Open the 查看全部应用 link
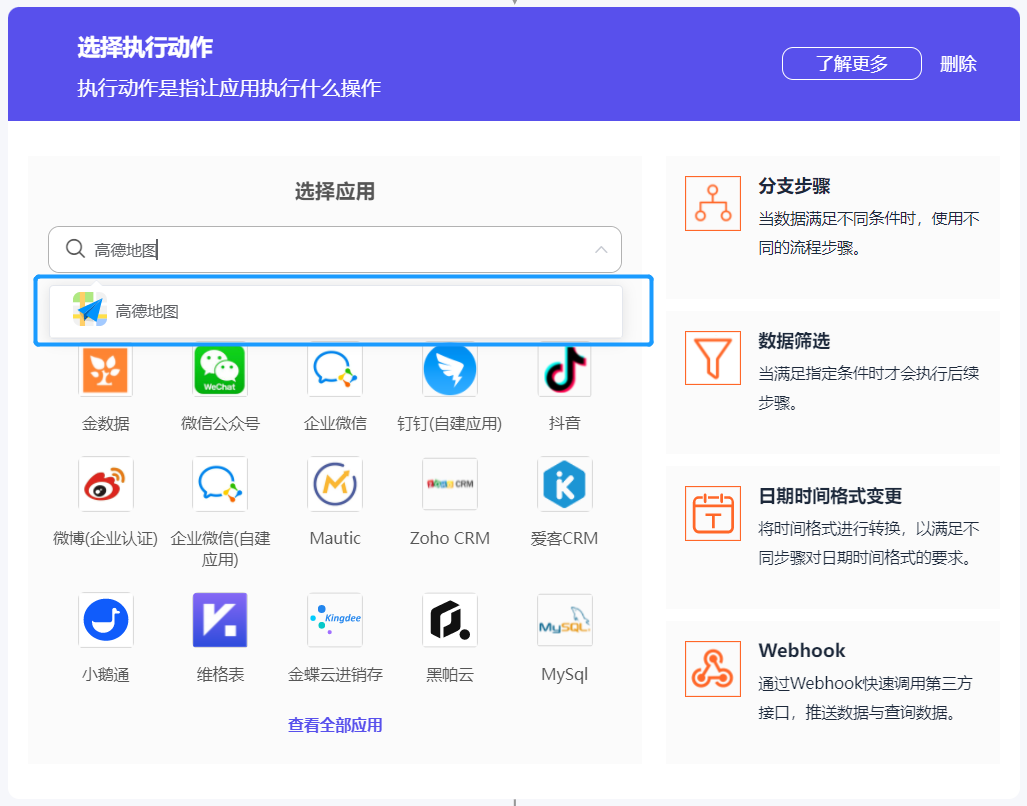This screenshot has width=1027, height=806. coord(335,725)
